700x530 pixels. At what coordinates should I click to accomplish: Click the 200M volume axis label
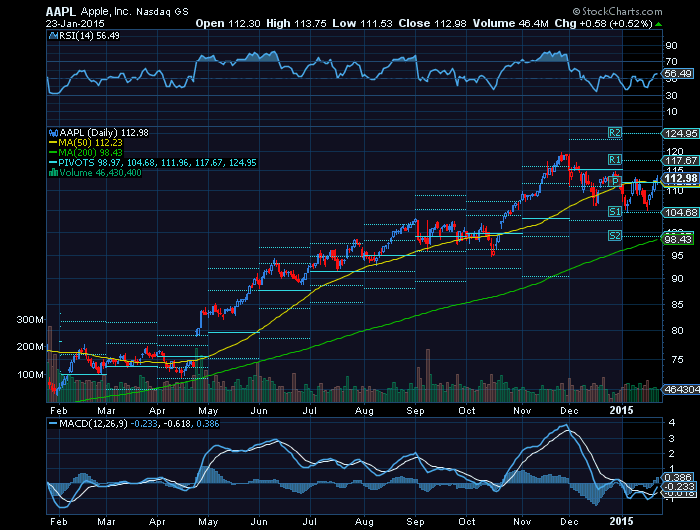coord(30,347)
